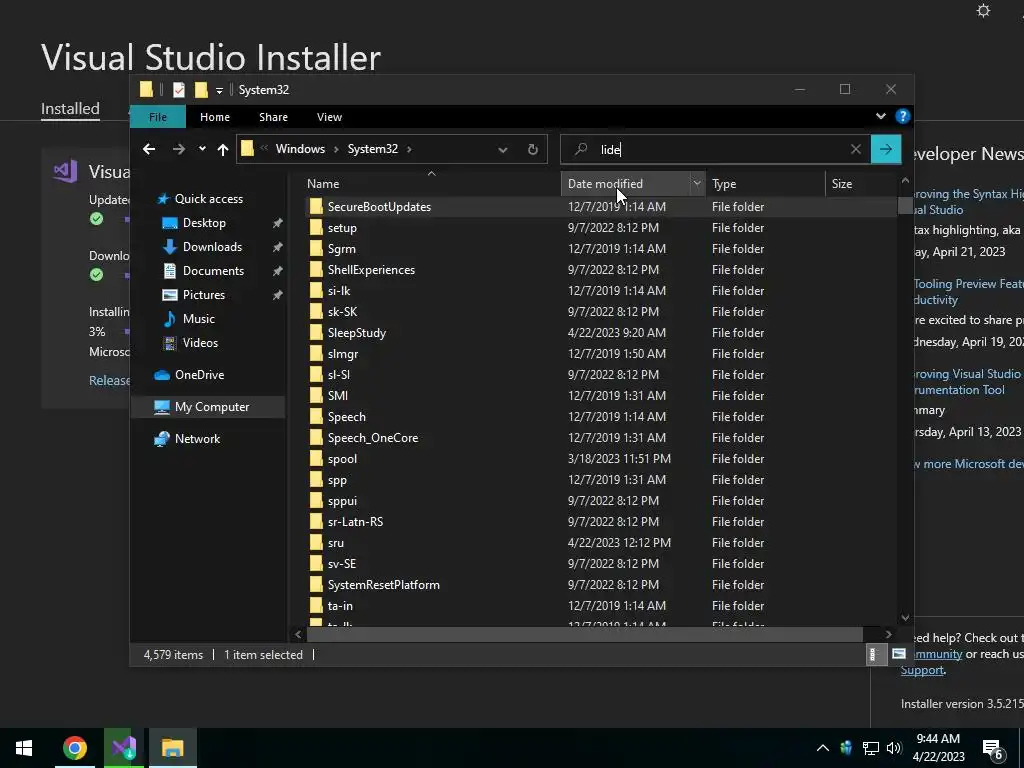The image size is (1024, 768).
Task: Open Support link in Visual Studio Installer
Action: [922, 670]
